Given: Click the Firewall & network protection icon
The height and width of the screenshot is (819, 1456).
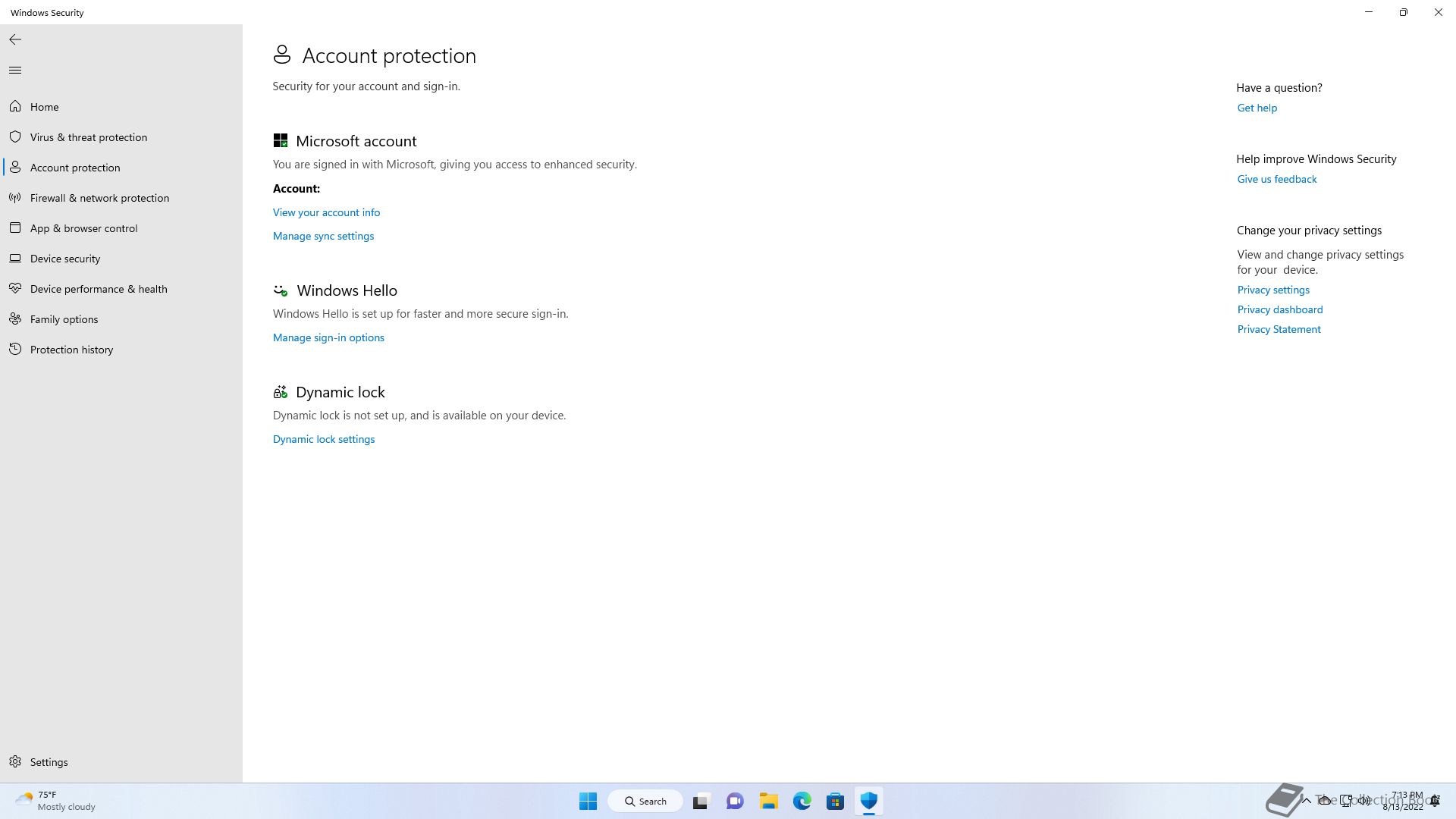Looking at the screenshot, I should click(x=15, y=198).
